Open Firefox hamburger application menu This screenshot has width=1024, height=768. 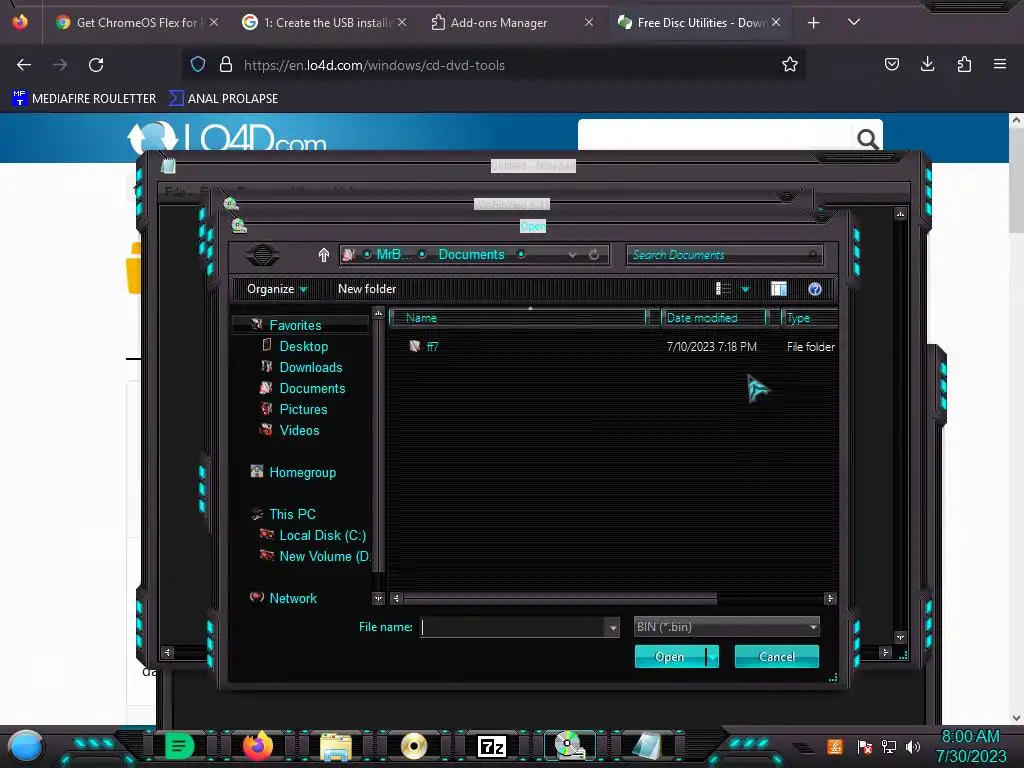click(1000, 64)
